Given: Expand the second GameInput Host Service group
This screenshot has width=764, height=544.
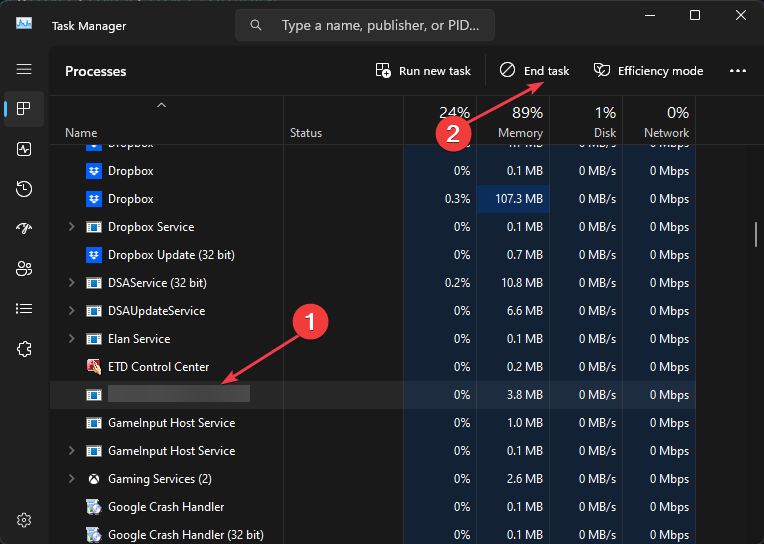Looking at the screenshot, I should tap(71, 451).
